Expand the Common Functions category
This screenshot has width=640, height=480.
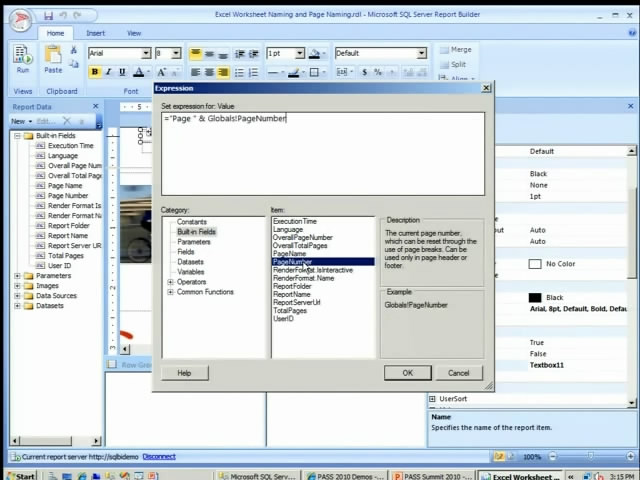coord(171,292)
